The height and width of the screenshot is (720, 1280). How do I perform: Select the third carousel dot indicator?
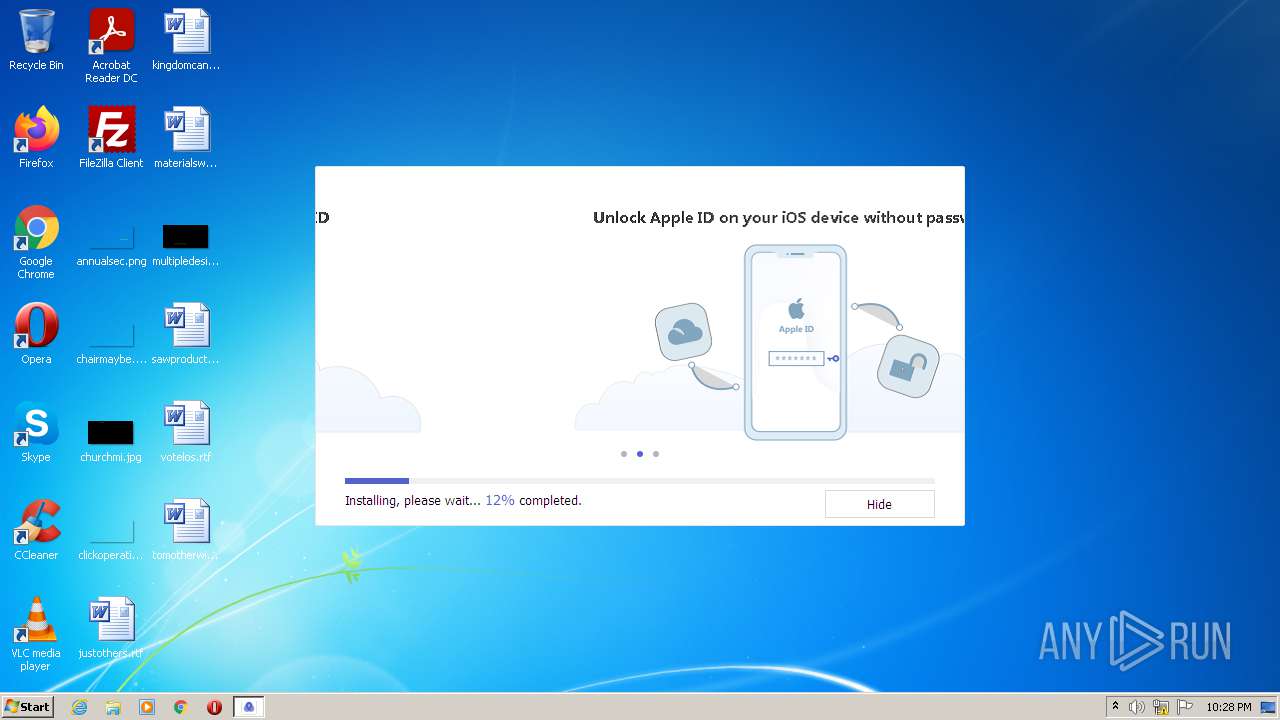pyautogui.click(x=656, y=454)
